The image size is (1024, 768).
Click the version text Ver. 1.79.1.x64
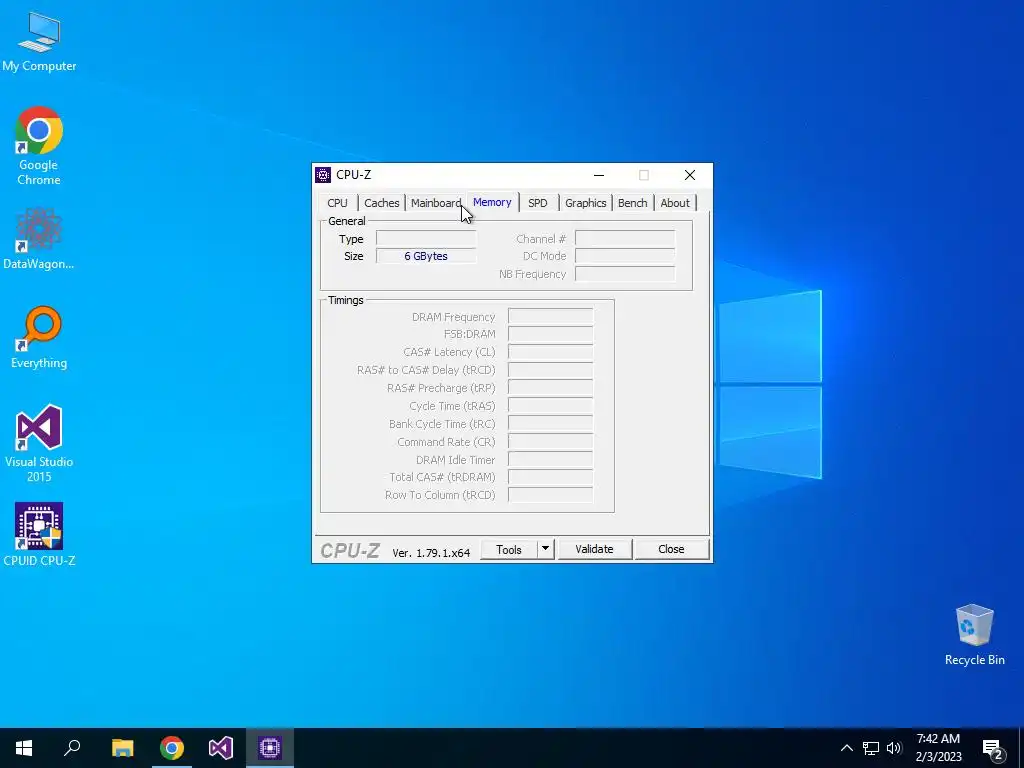[x=431, y=553]
